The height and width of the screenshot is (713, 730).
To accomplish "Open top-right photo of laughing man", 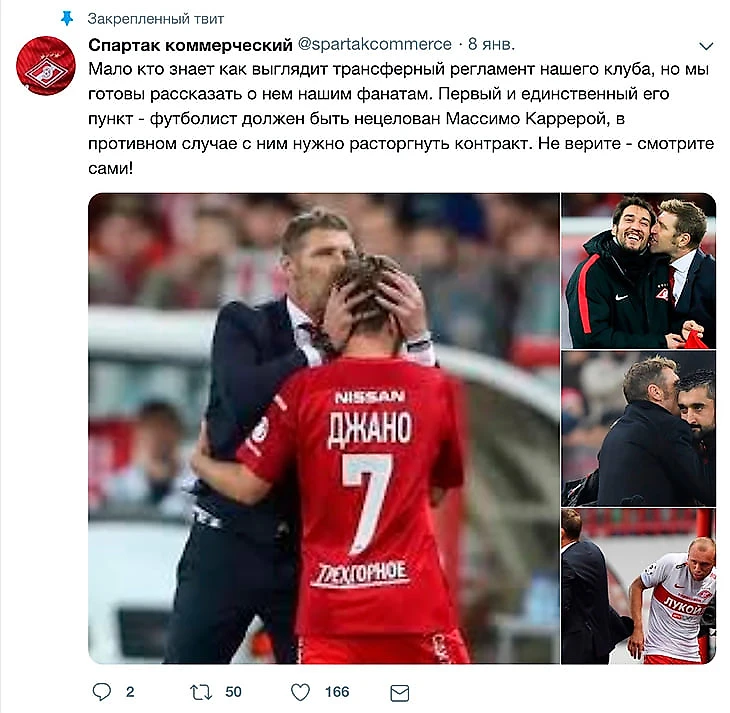I will point(638,271).
